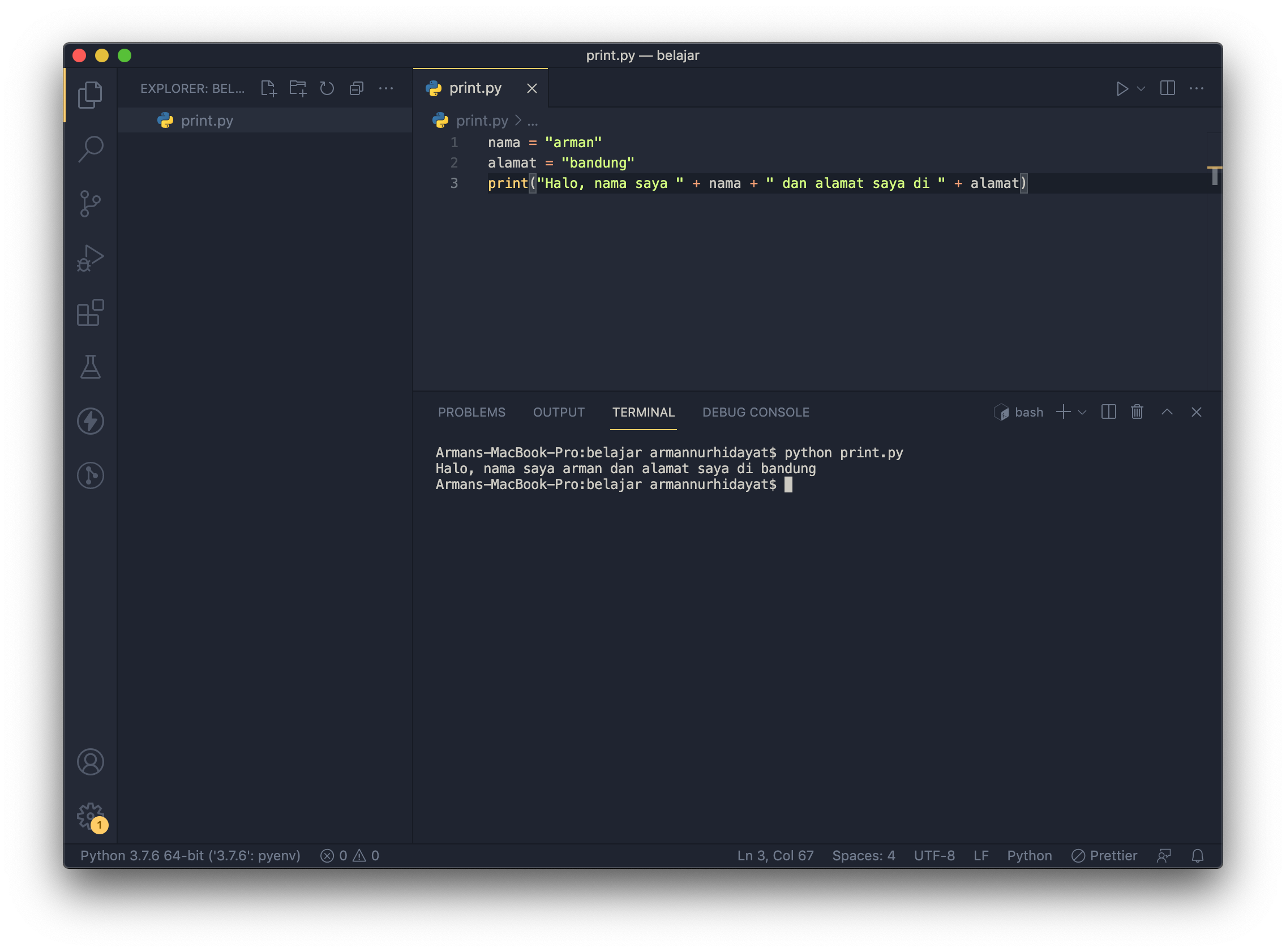
Task: Open the terminal shell selector dropdown
Action: (x=1083, y=413)
